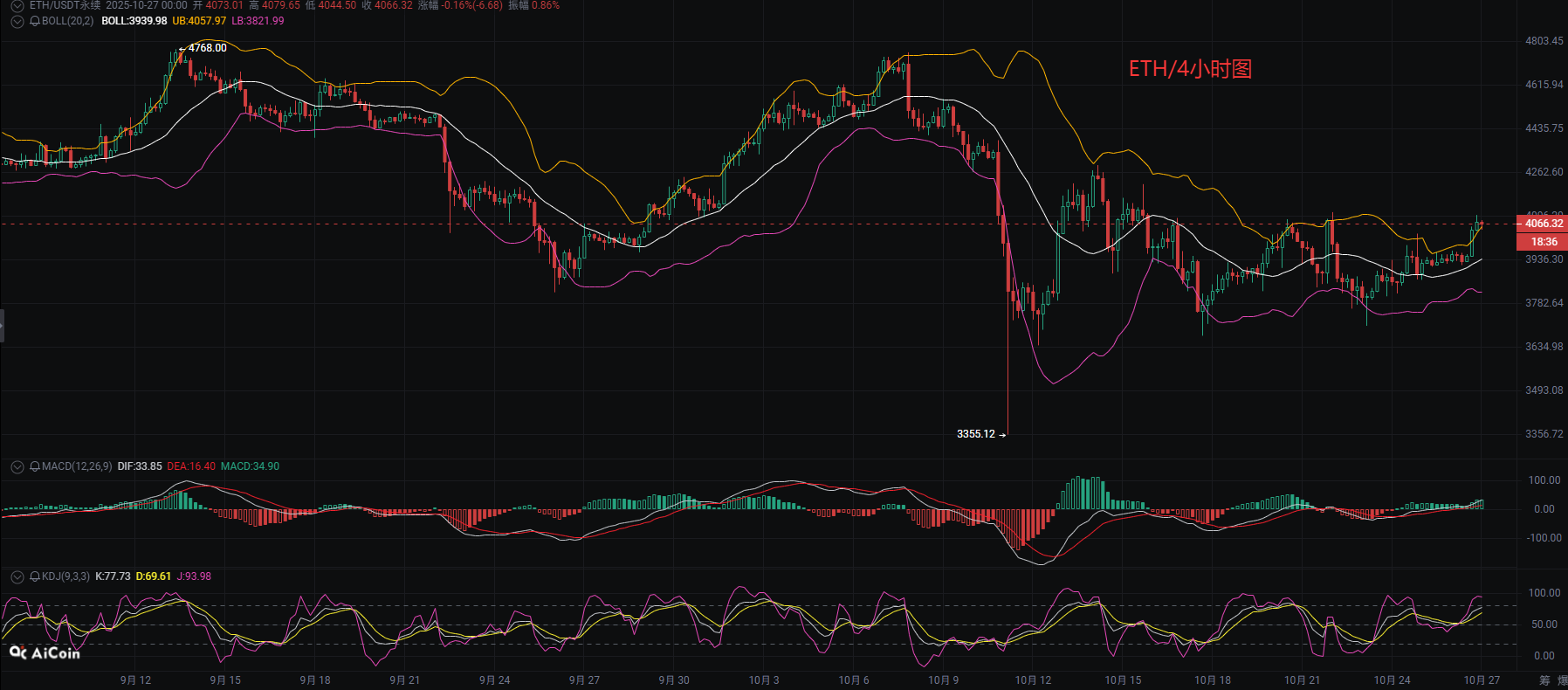Click the BOLL alert bell icon
1568x690 pixels.
coord(35,21)
